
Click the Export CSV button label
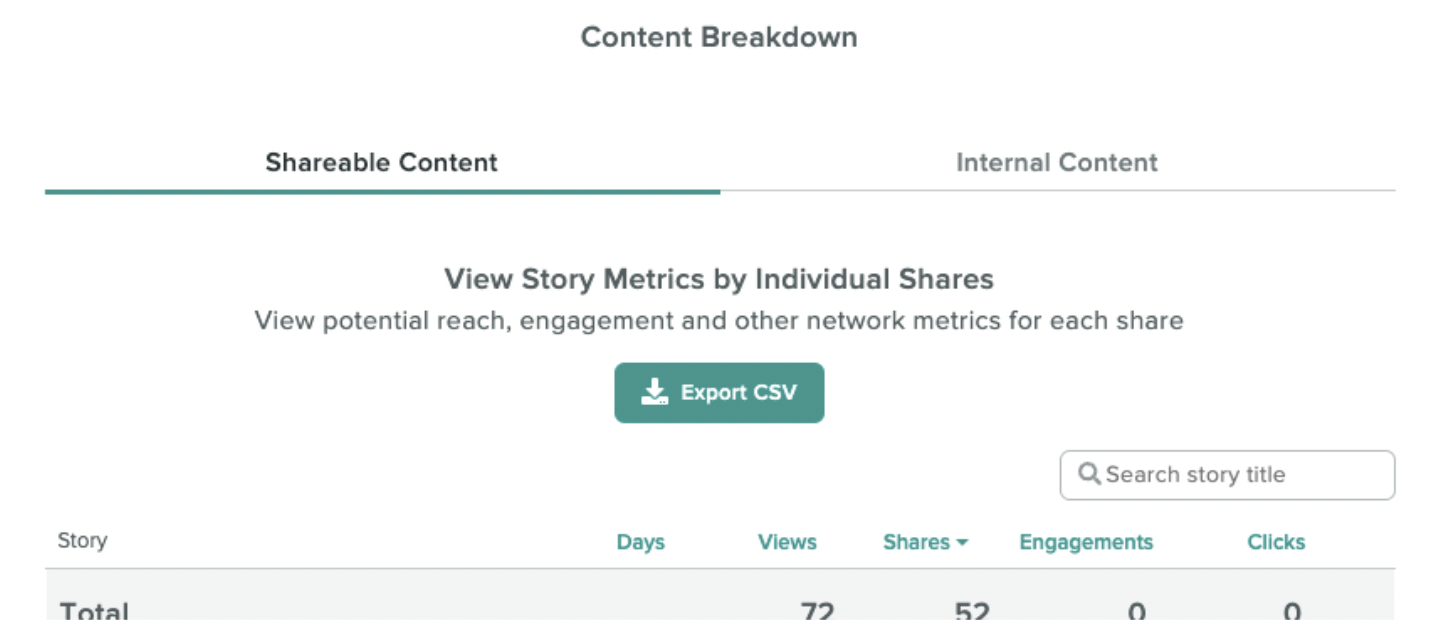click(739, 392)
